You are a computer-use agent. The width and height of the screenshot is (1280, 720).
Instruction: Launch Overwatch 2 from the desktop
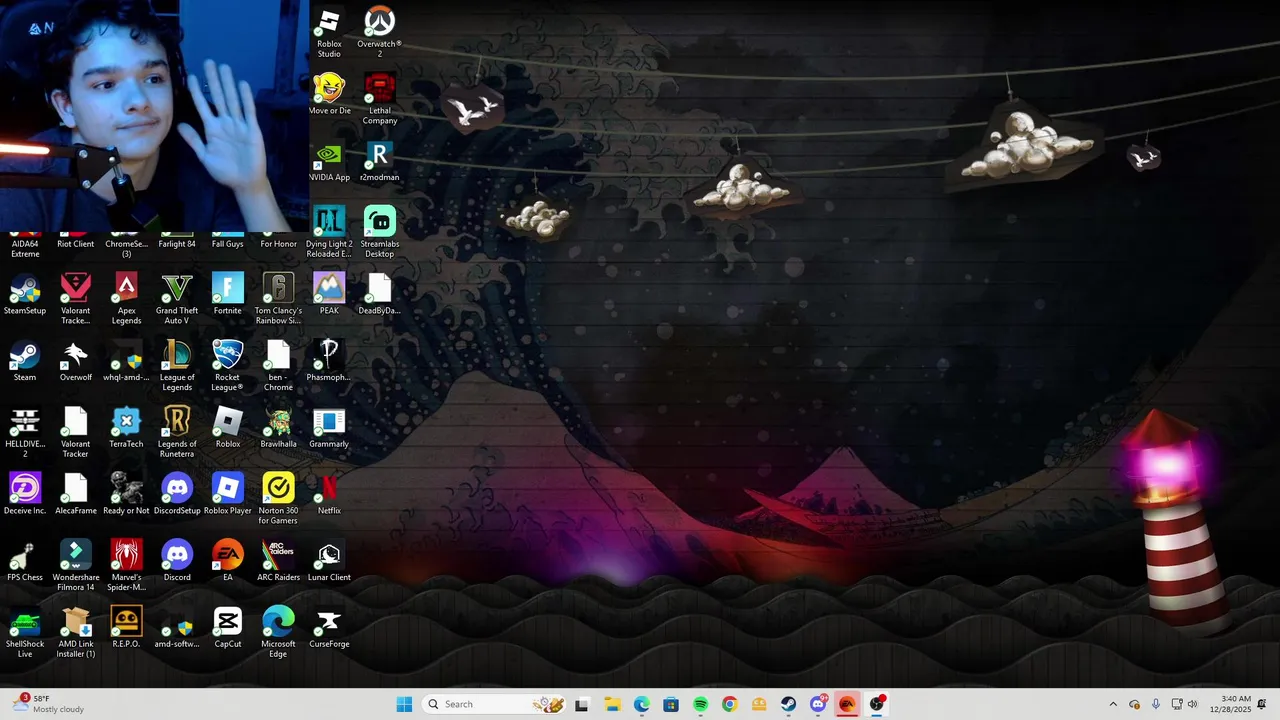pos(380,32)
